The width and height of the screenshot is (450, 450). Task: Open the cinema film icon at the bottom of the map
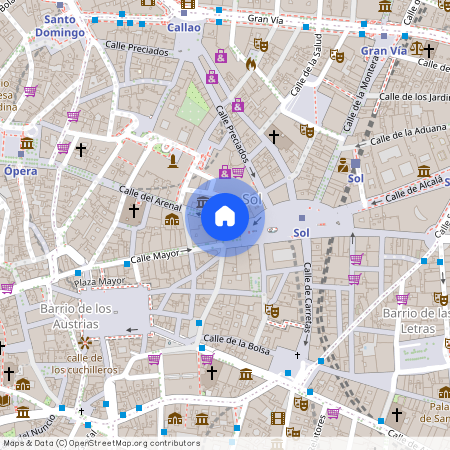278,418
